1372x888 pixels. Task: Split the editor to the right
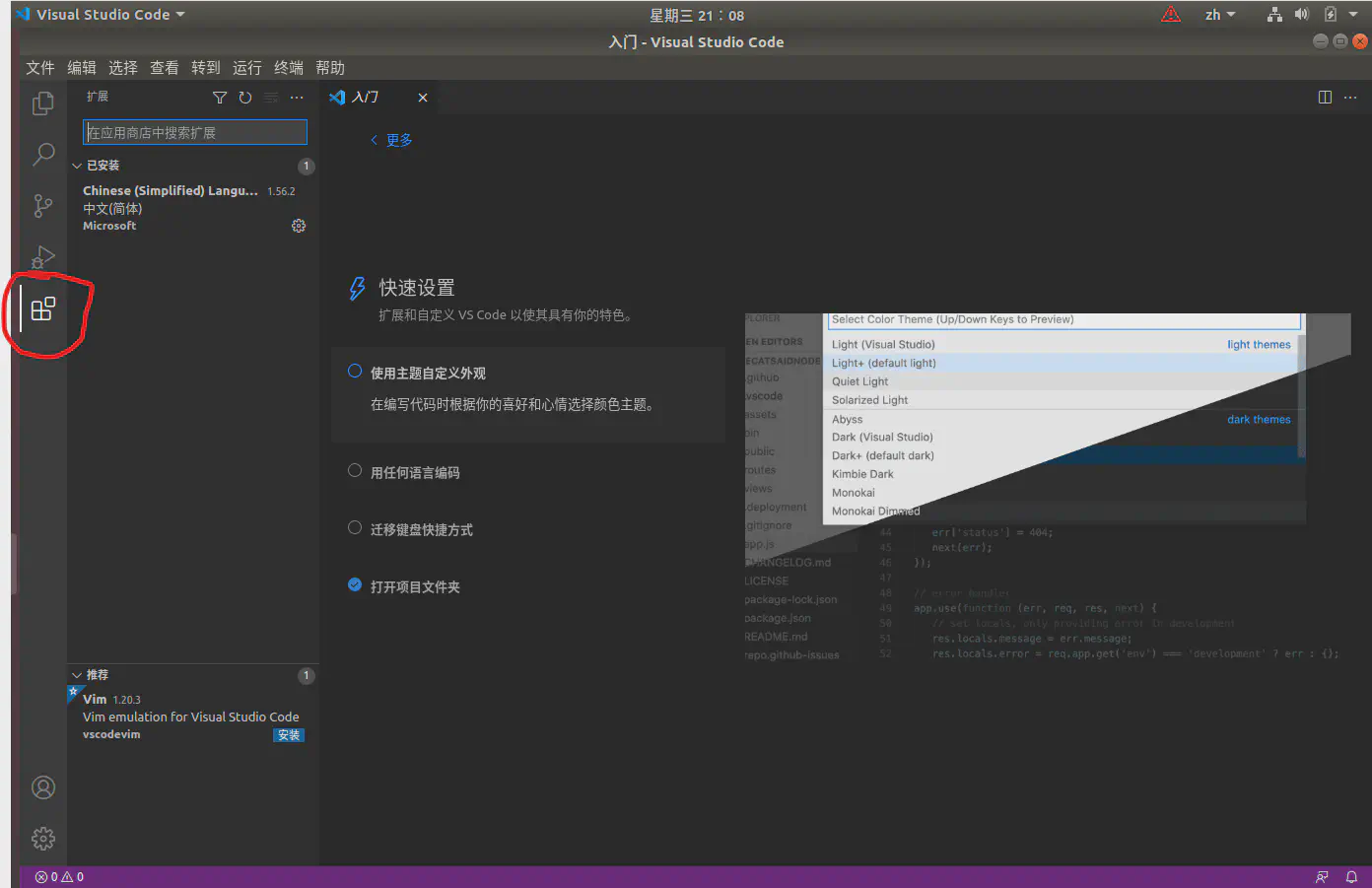[x=1325, y=98]
